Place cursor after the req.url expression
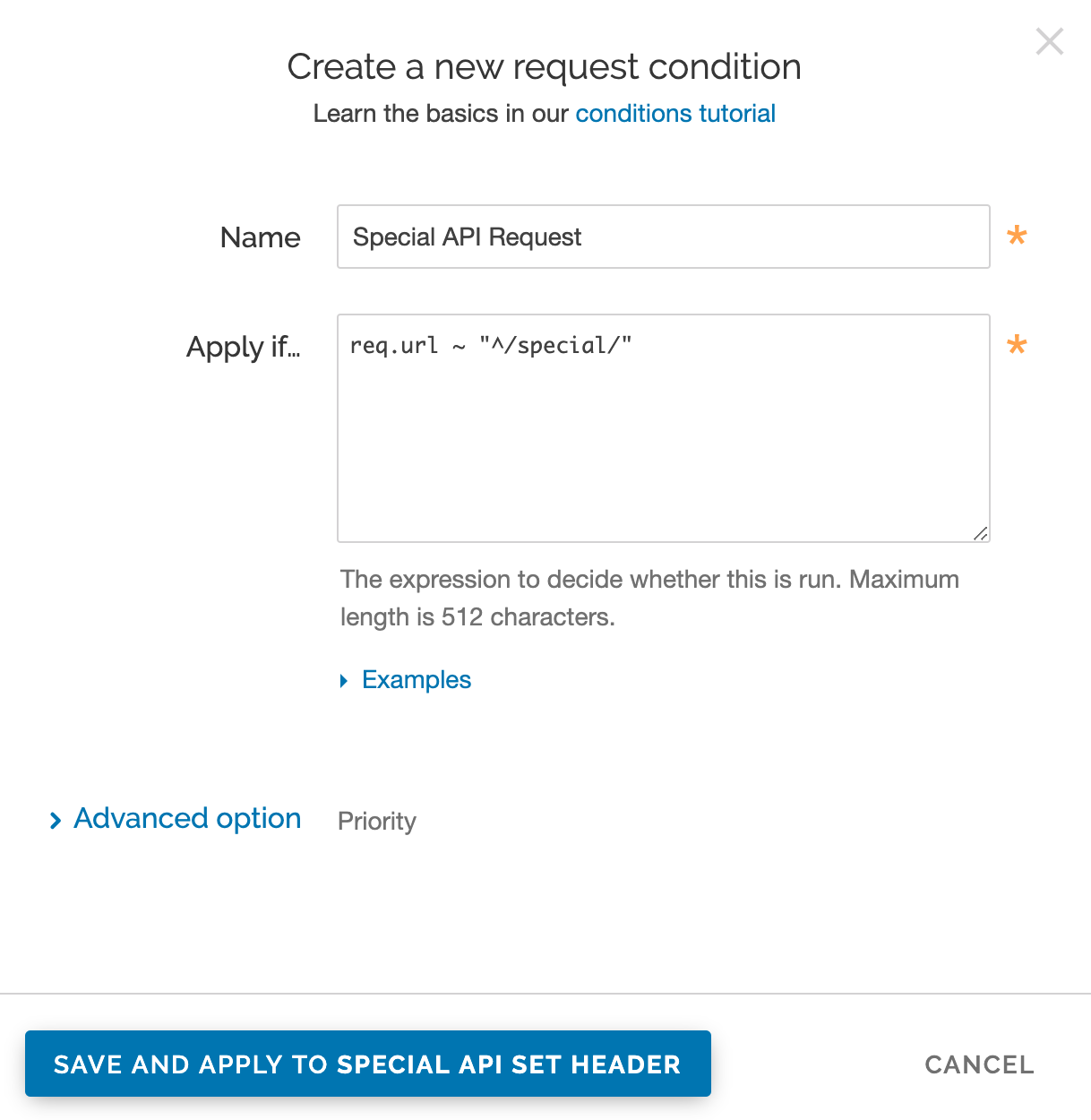The image size is (1091, 1120). (633, 345)
